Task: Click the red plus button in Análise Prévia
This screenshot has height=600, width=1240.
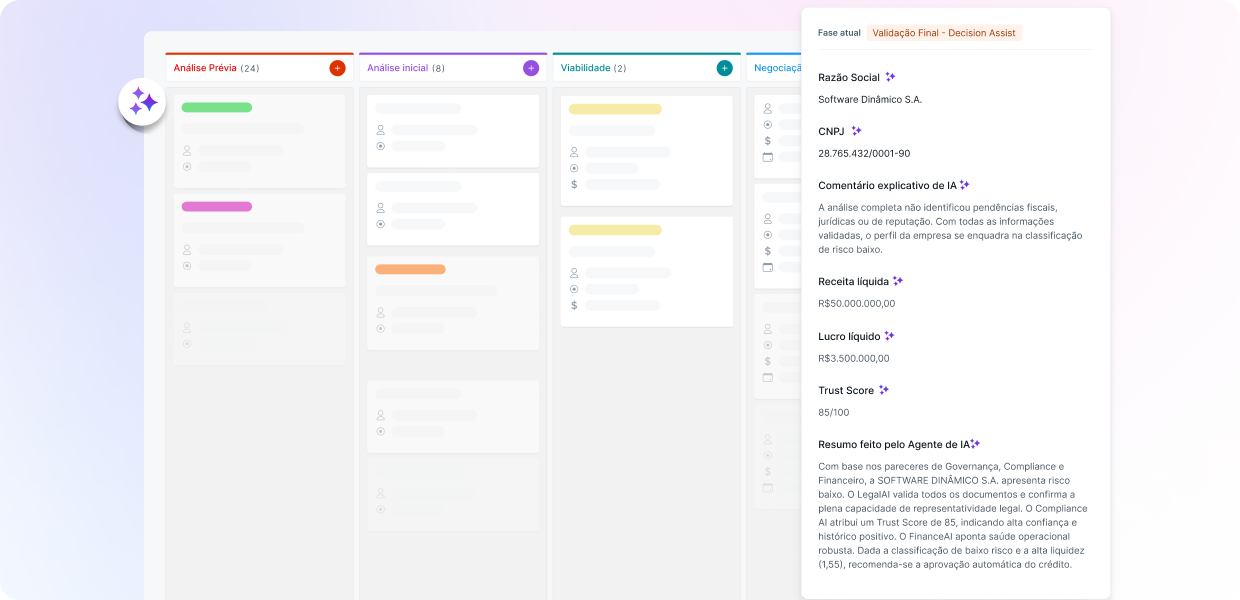Action: [x=337, y=68]
